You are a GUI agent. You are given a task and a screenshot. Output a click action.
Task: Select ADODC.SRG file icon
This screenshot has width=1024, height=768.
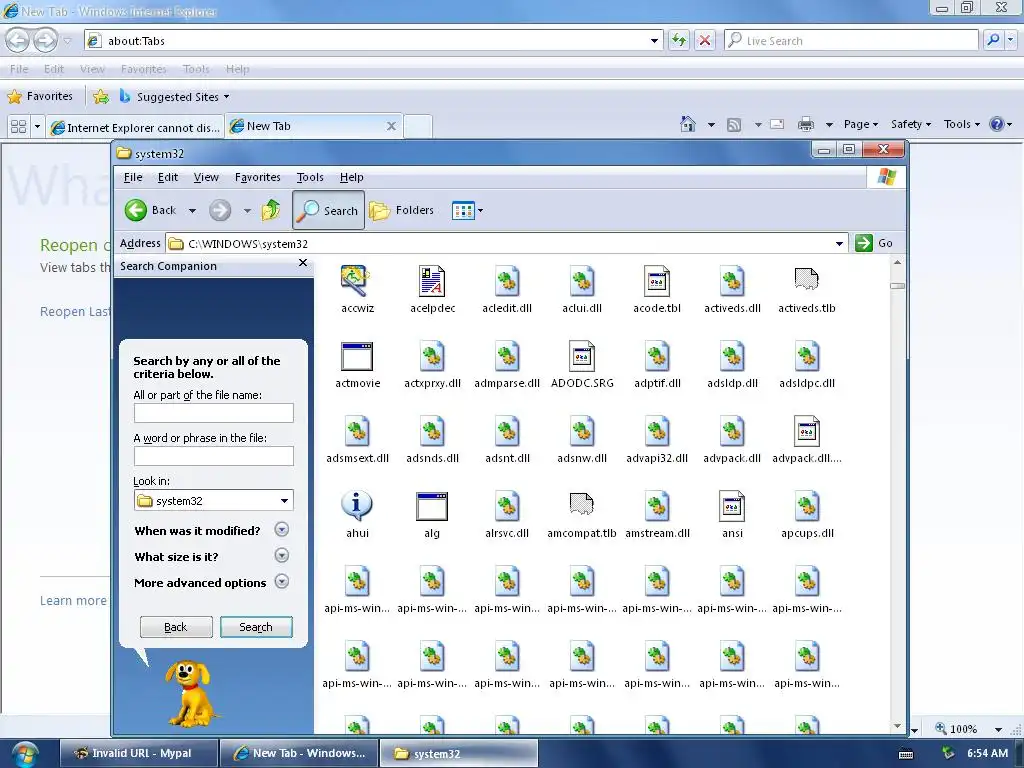point(582,356)
